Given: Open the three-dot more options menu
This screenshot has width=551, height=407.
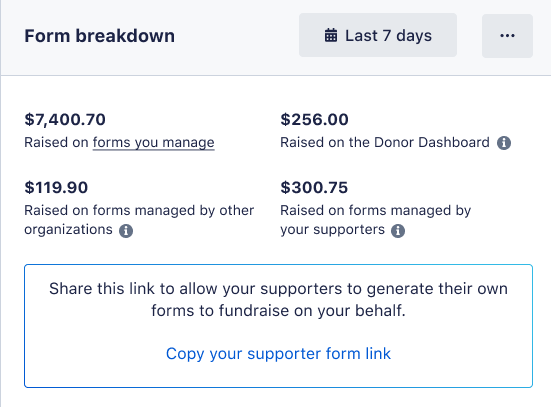Looking at the screenshot, I should coord(507,35).
